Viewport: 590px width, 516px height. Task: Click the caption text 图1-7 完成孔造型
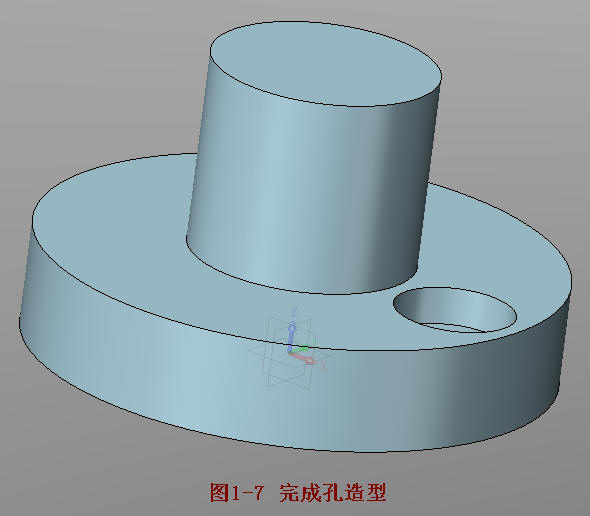298,492
